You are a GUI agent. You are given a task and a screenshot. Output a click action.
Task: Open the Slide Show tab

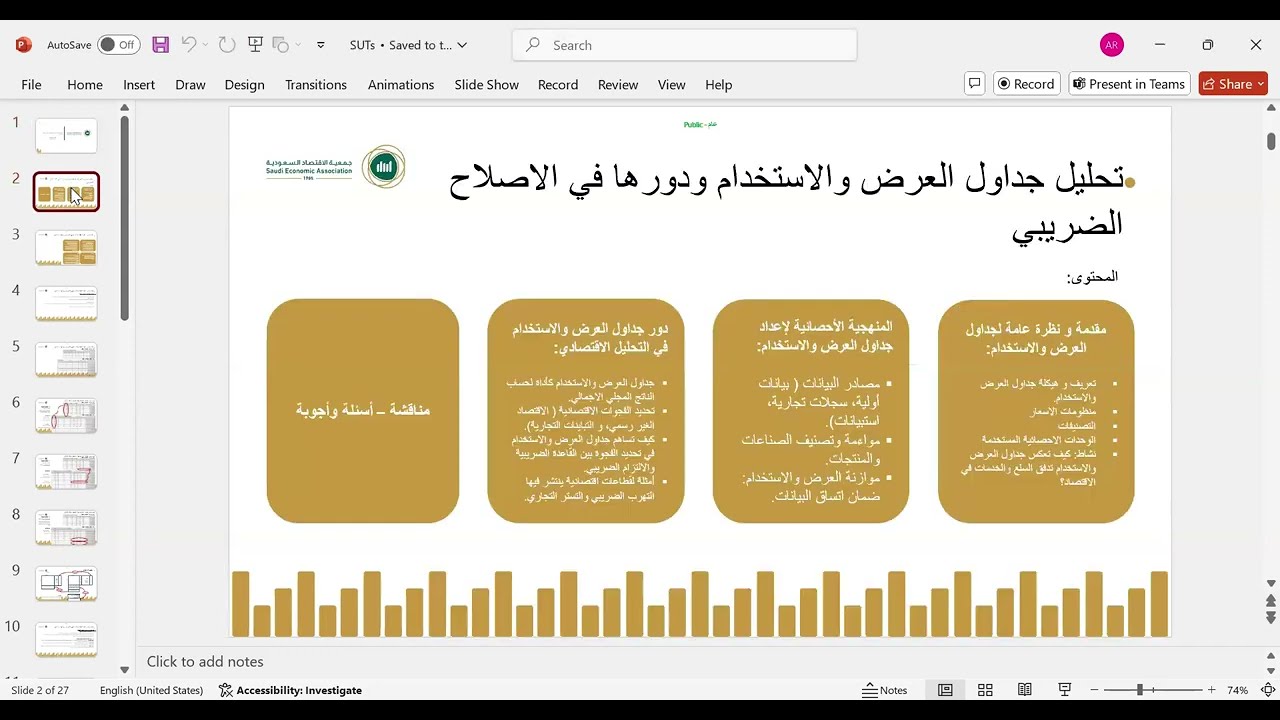coord(486,85)
